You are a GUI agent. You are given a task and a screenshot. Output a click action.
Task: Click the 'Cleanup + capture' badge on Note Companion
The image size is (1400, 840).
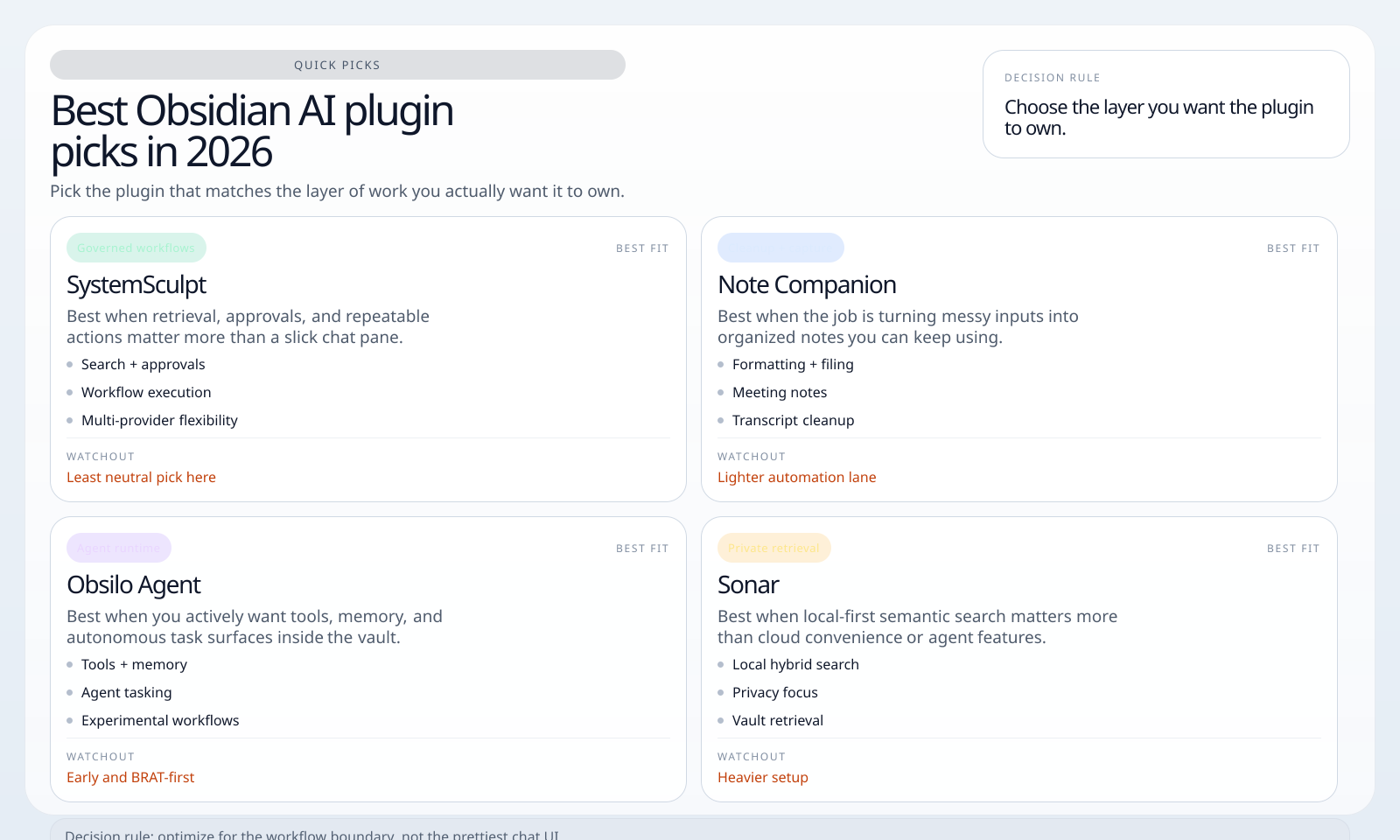coord(780,248)
